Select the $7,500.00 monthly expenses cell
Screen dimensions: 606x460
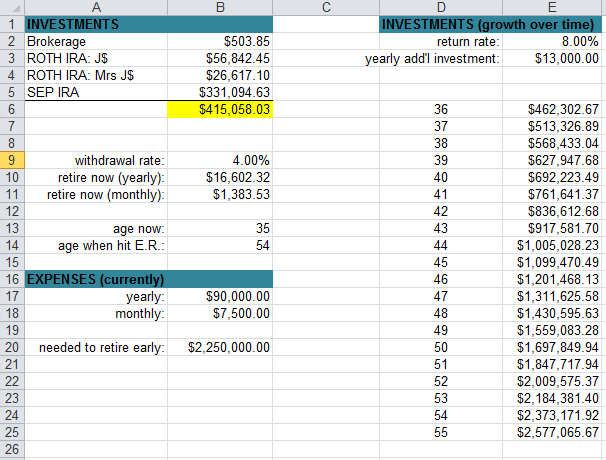(220, 313)
